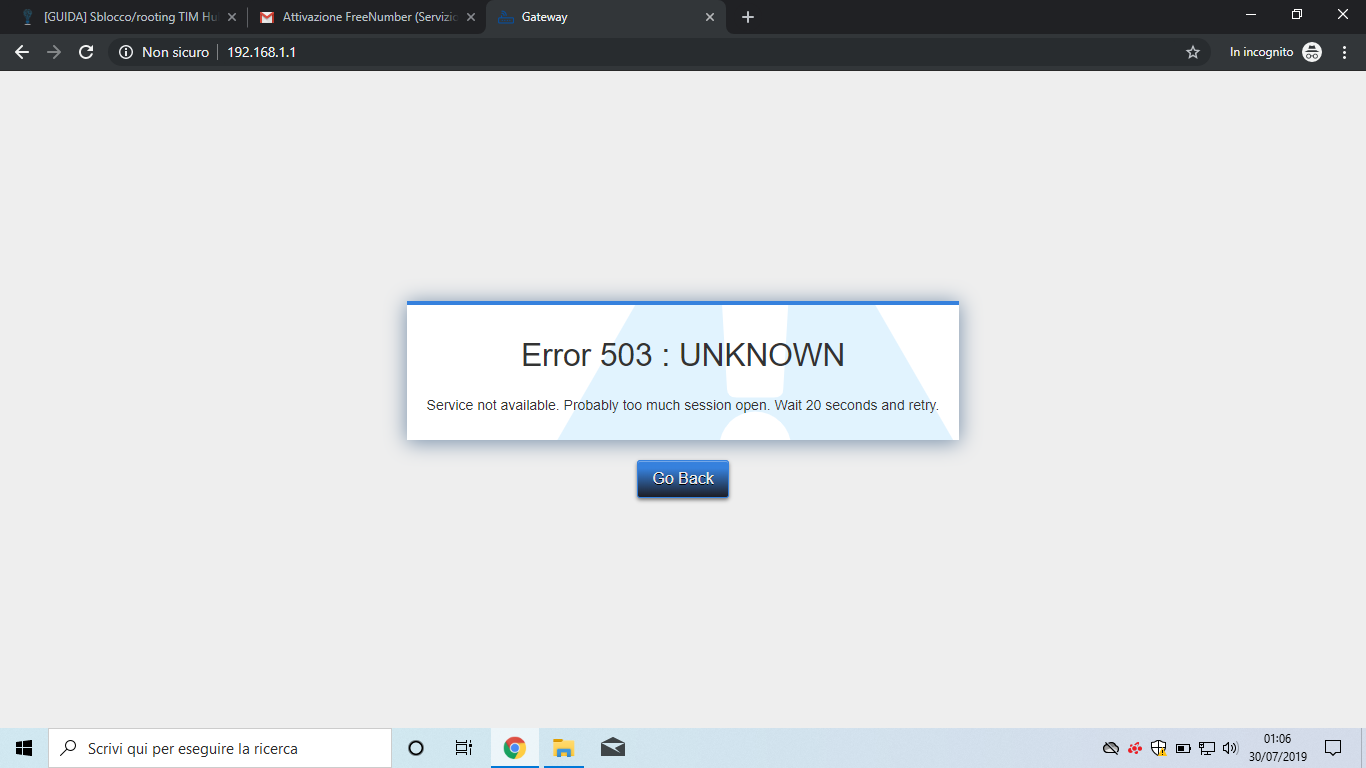Viewport: 1366px width, 768px height.
Task: Open the Windows Start menu
Action: coord(22,747)
